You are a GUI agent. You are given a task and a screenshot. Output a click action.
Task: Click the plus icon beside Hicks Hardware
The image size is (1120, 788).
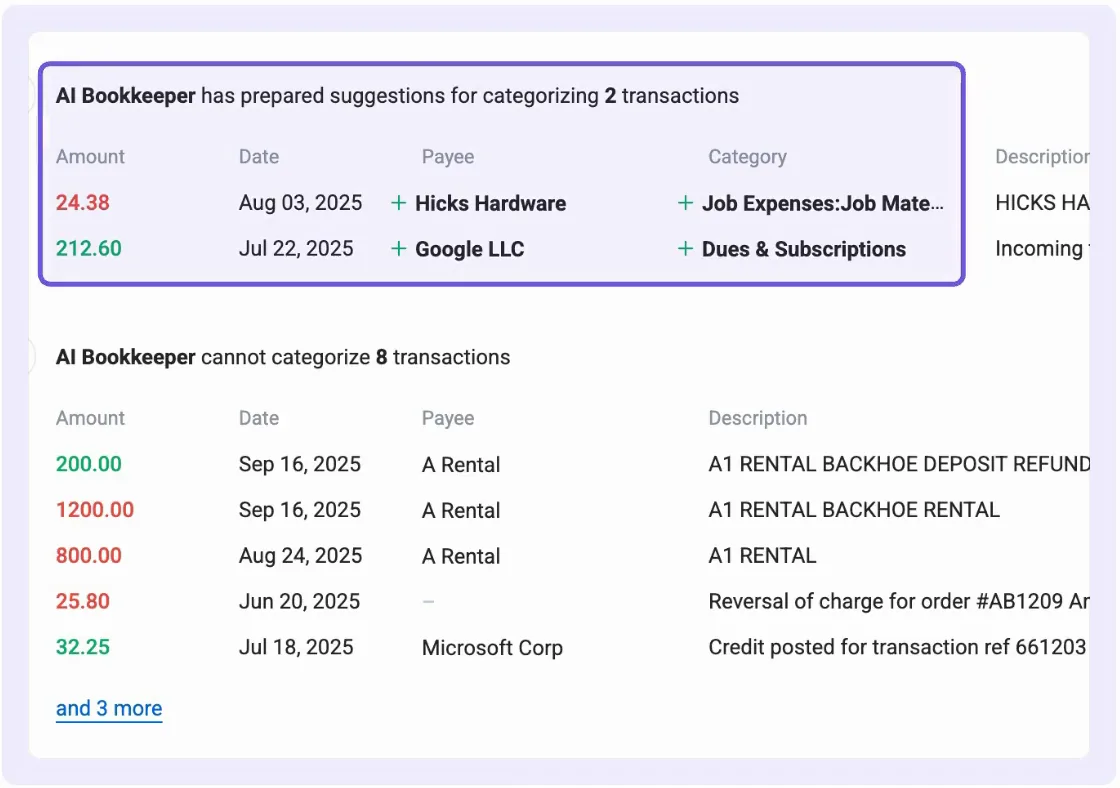click(399, 203)
